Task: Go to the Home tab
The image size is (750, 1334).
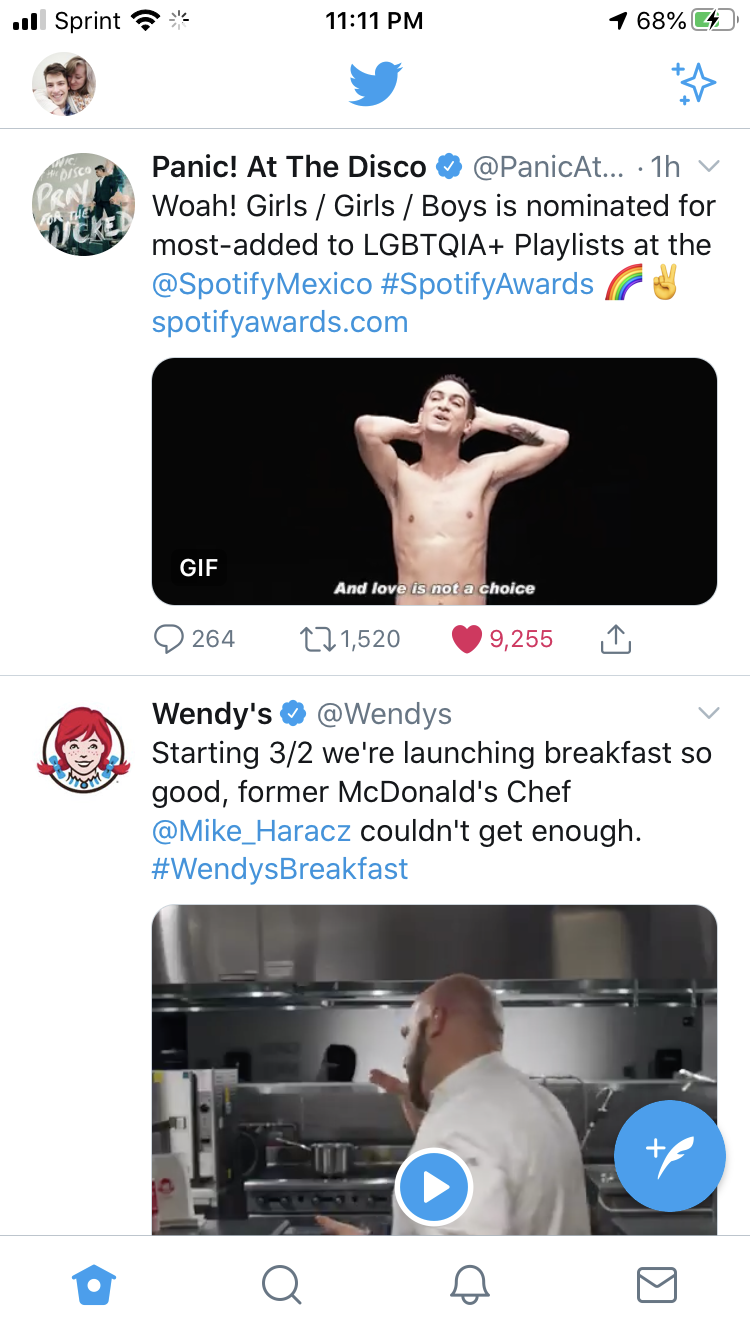Action: [94, 1284]
